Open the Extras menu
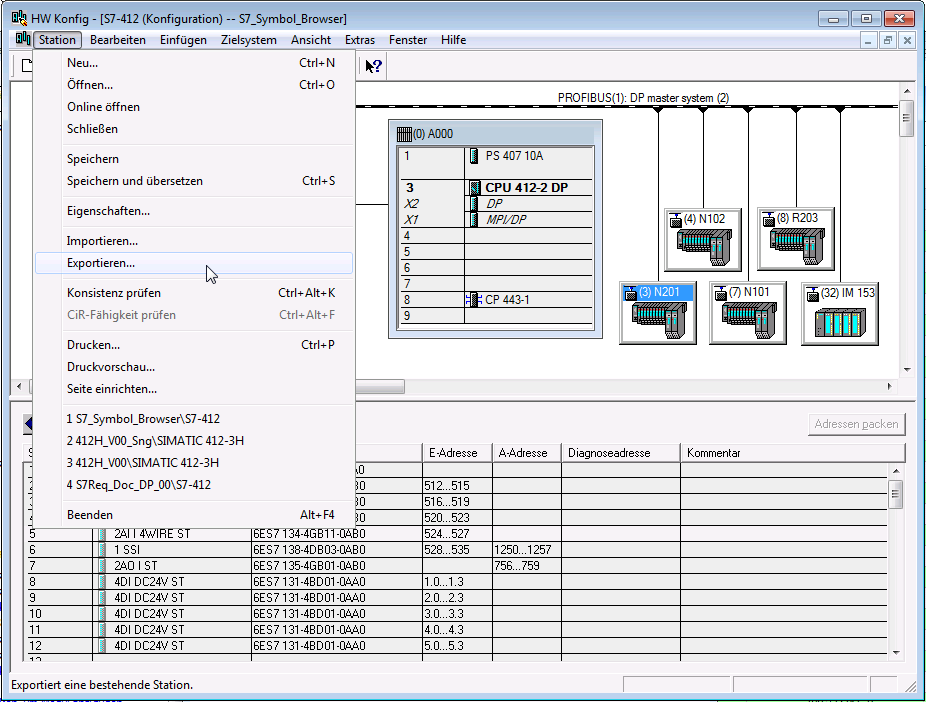Image resolution: width=926 pixels, height=702 pixels. click(360, 40)
